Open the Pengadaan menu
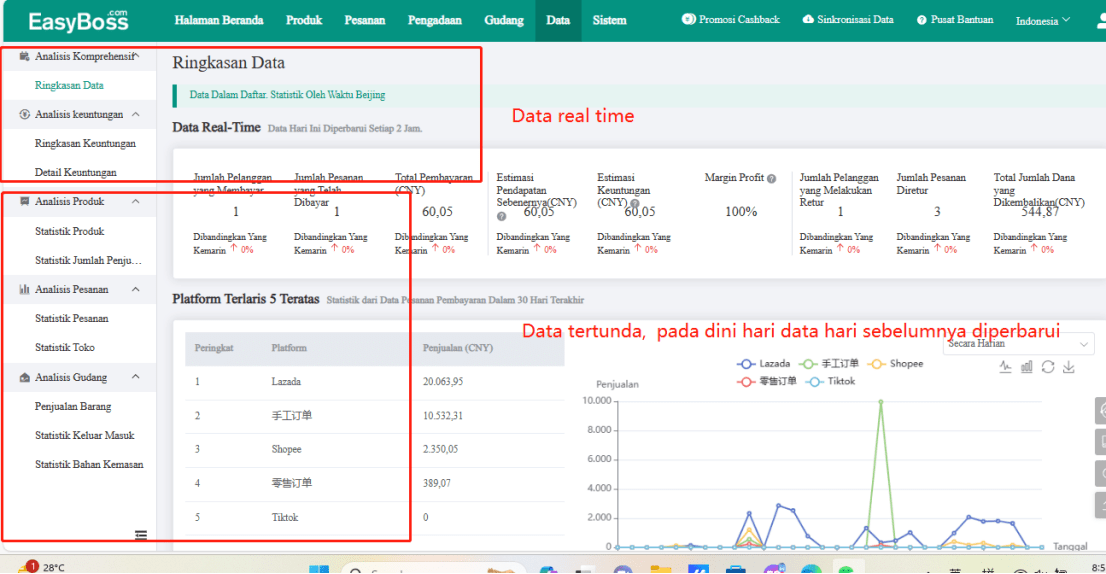Image resolution: width=1106 pixels, height=574 pixels. [434, 20]
